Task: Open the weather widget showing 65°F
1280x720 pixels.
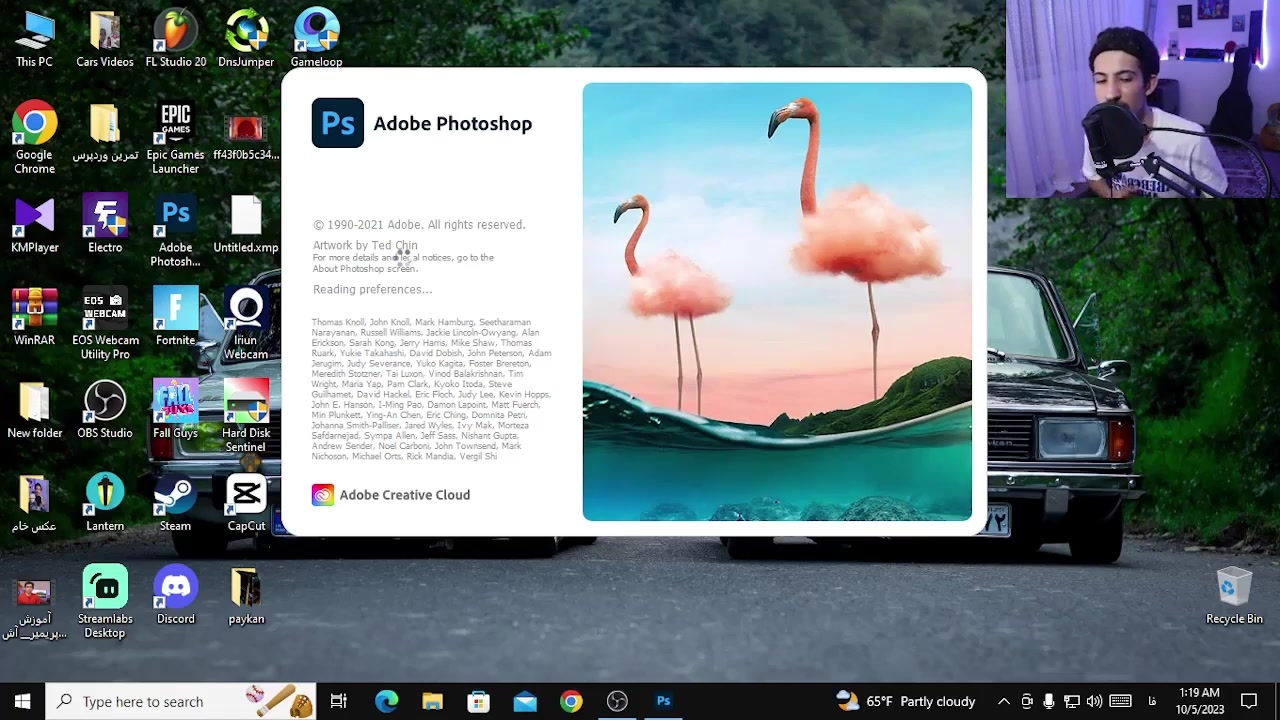Action: point(906,701)
